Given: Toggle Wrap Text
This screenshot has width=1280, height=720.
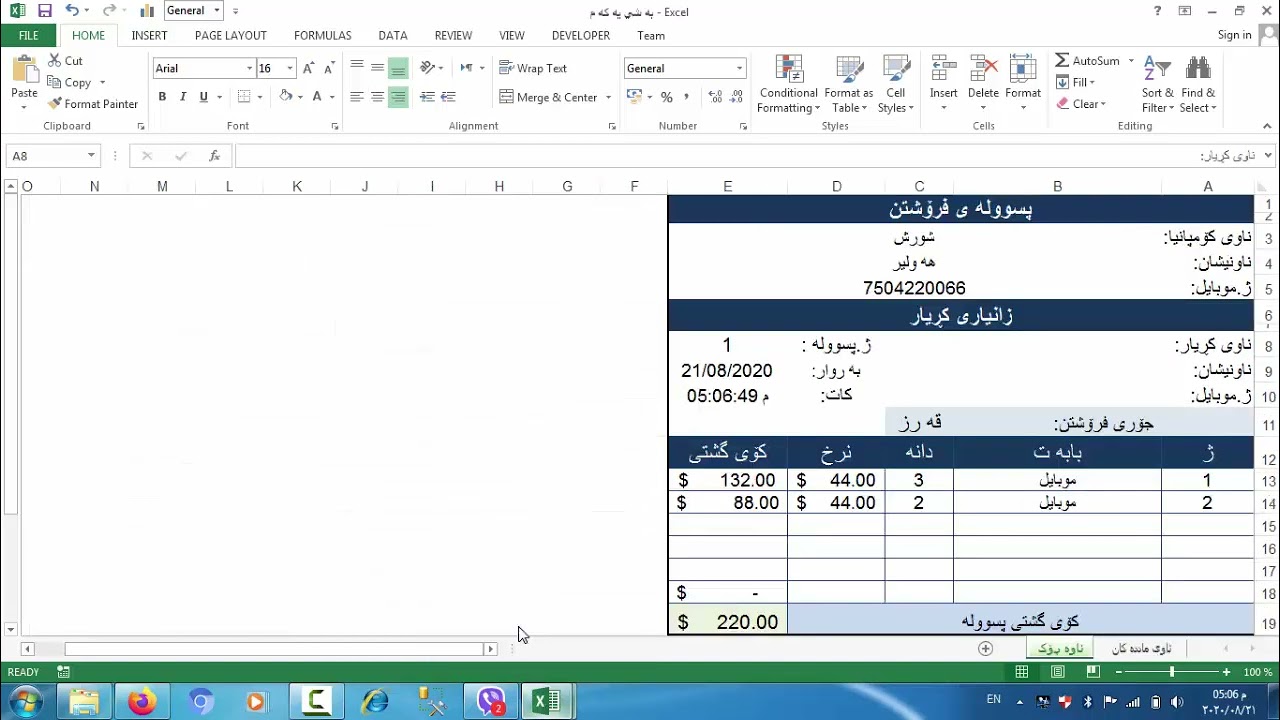Looking at the screenshot, I should click(533, 68).
